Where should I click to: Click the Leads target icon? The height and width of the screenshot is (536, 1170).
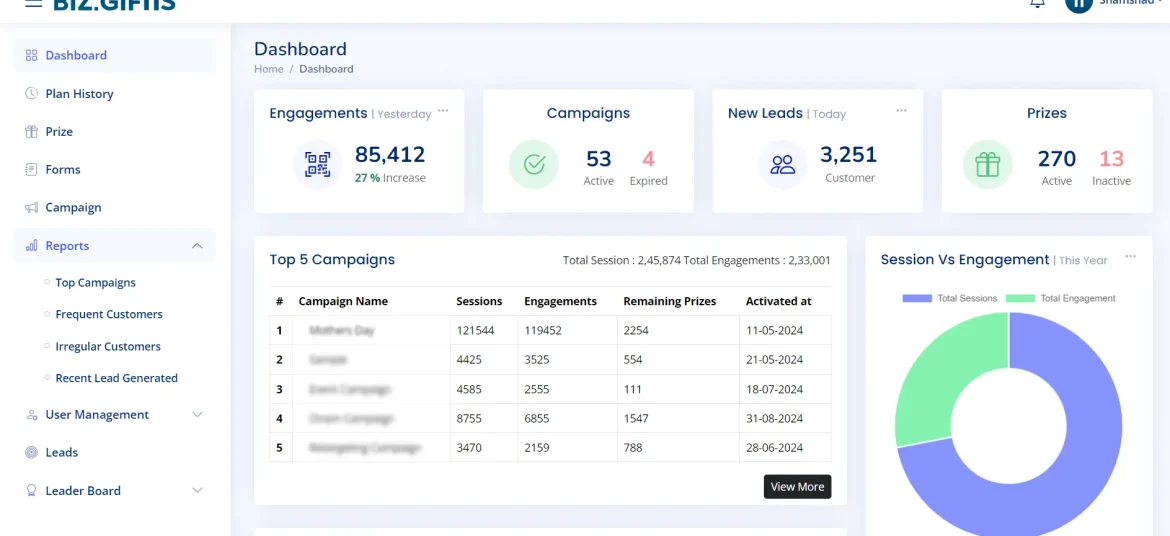[x=31, y=452]
